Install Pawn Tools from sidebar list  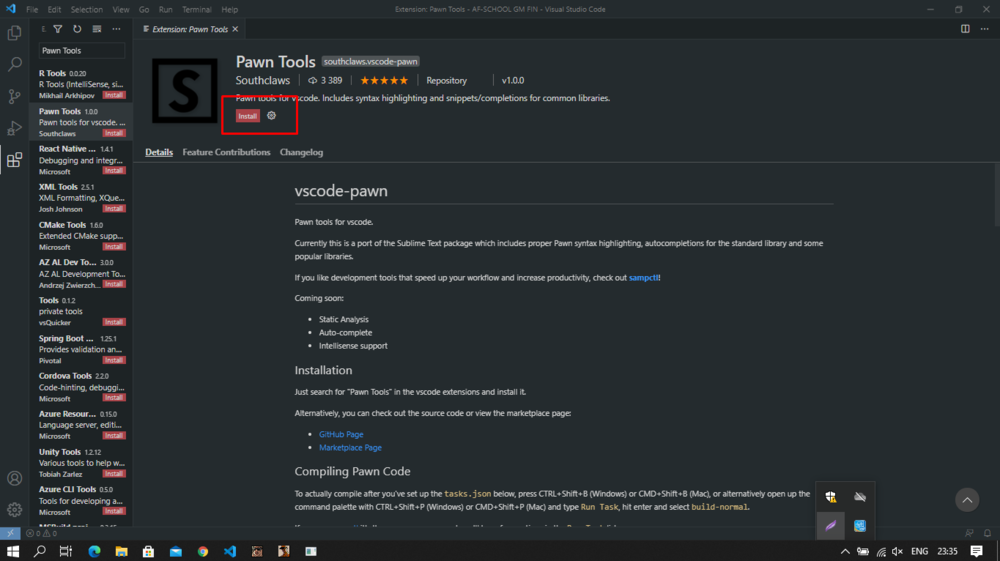click(x=114, y=133)
